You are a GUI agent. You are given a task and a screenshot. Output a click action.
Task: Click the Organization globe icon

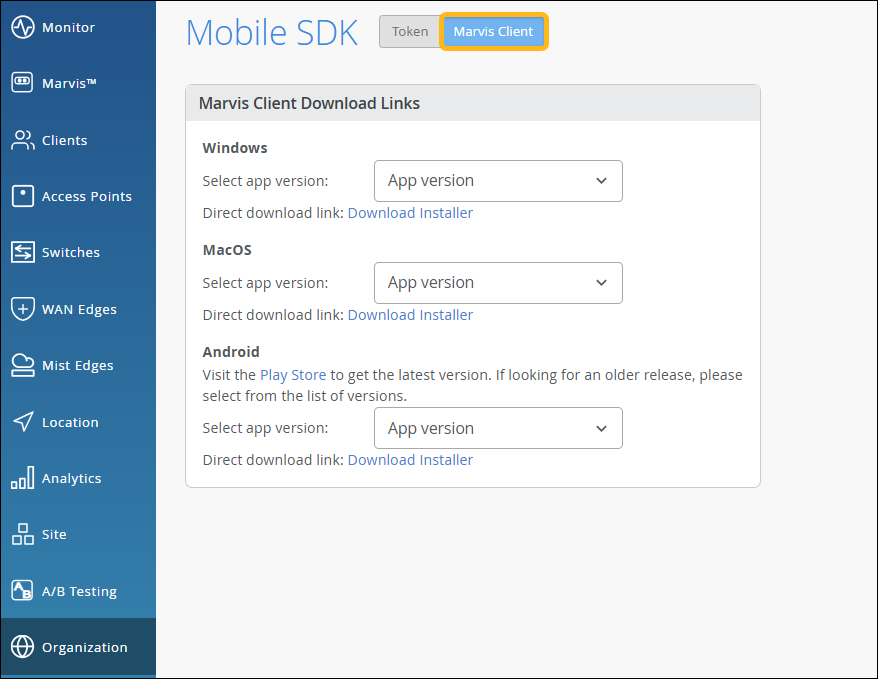[x=22, y=647]
